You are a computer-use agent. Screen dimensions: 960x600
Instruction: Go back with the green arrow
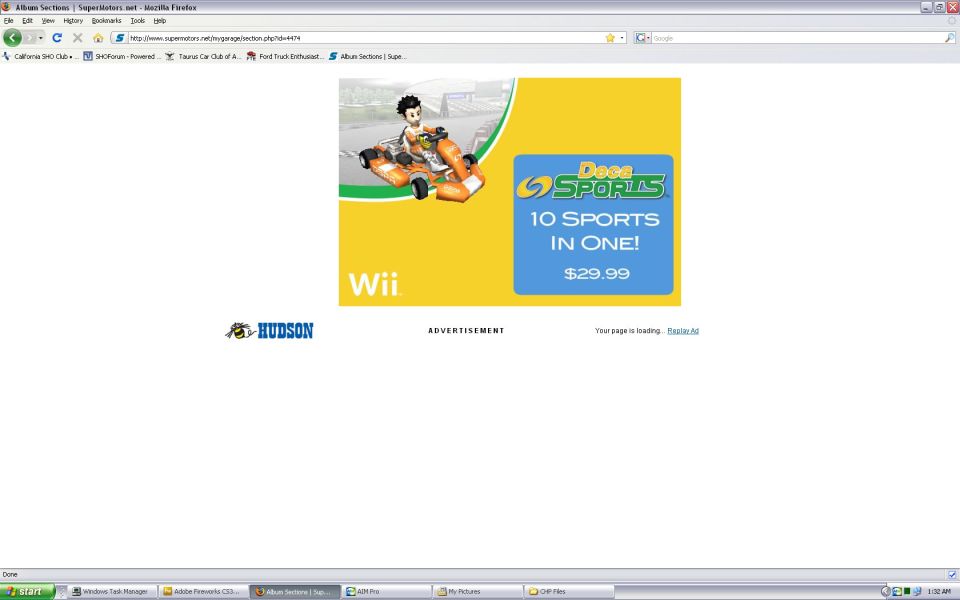coord(12,38)
